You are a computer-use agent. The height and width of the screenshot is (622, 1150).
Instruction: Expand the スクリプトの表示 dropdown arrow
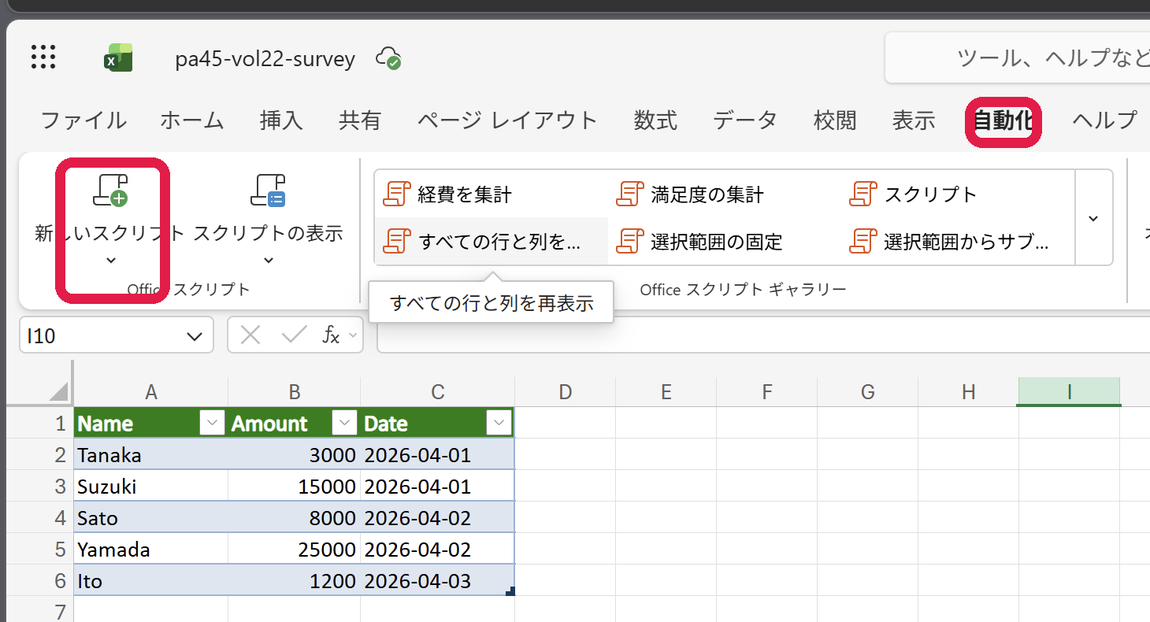click(268, 260)
